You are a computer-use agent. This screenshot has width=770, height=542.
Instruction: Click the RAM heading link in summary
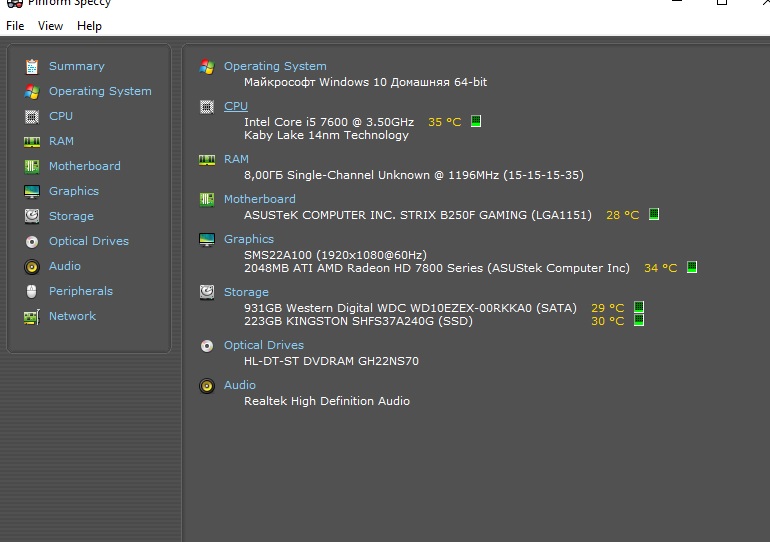[236, 159]
